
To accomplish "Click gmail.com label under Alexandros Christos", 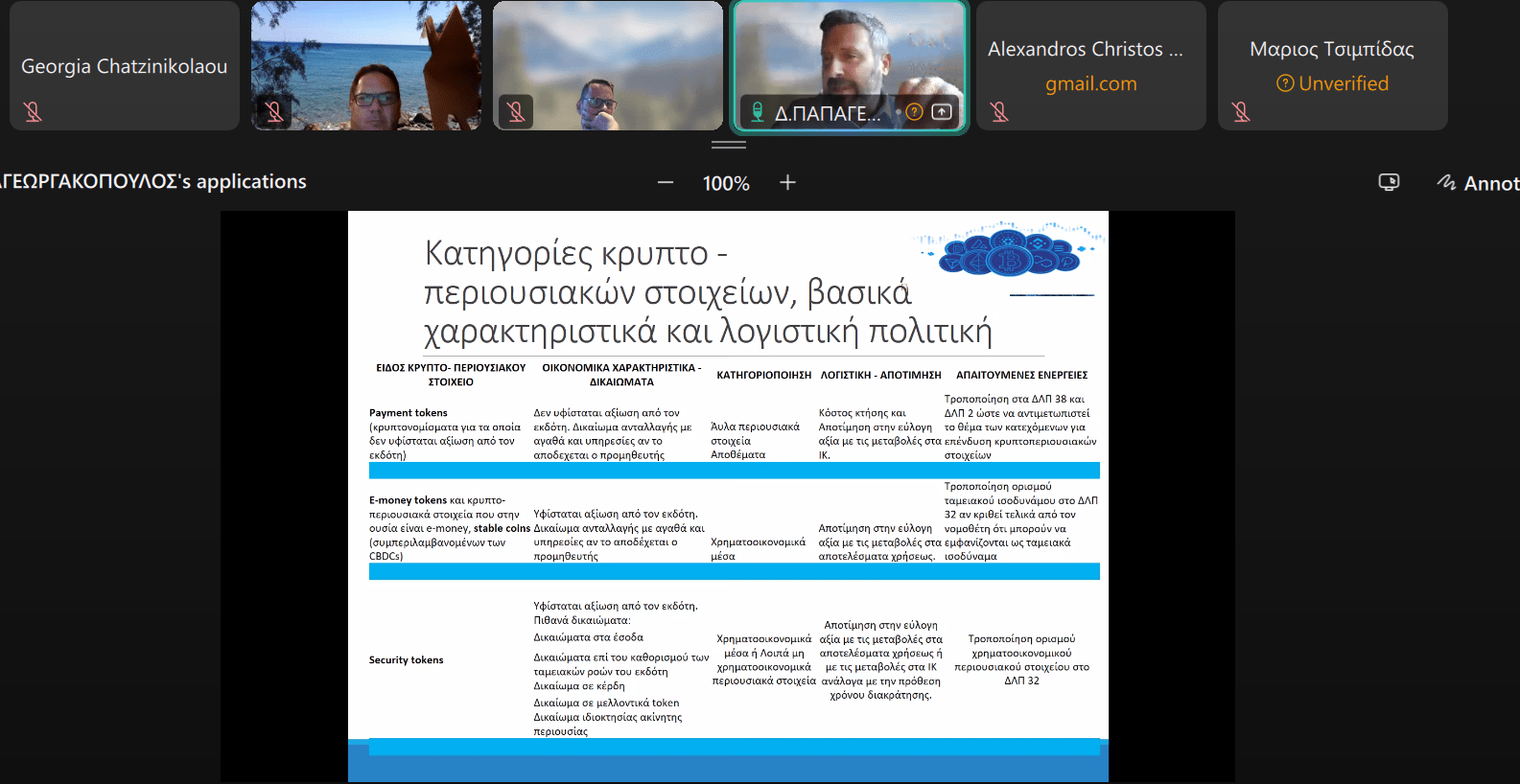I will pyautogui.click(x=1090, y=83).
